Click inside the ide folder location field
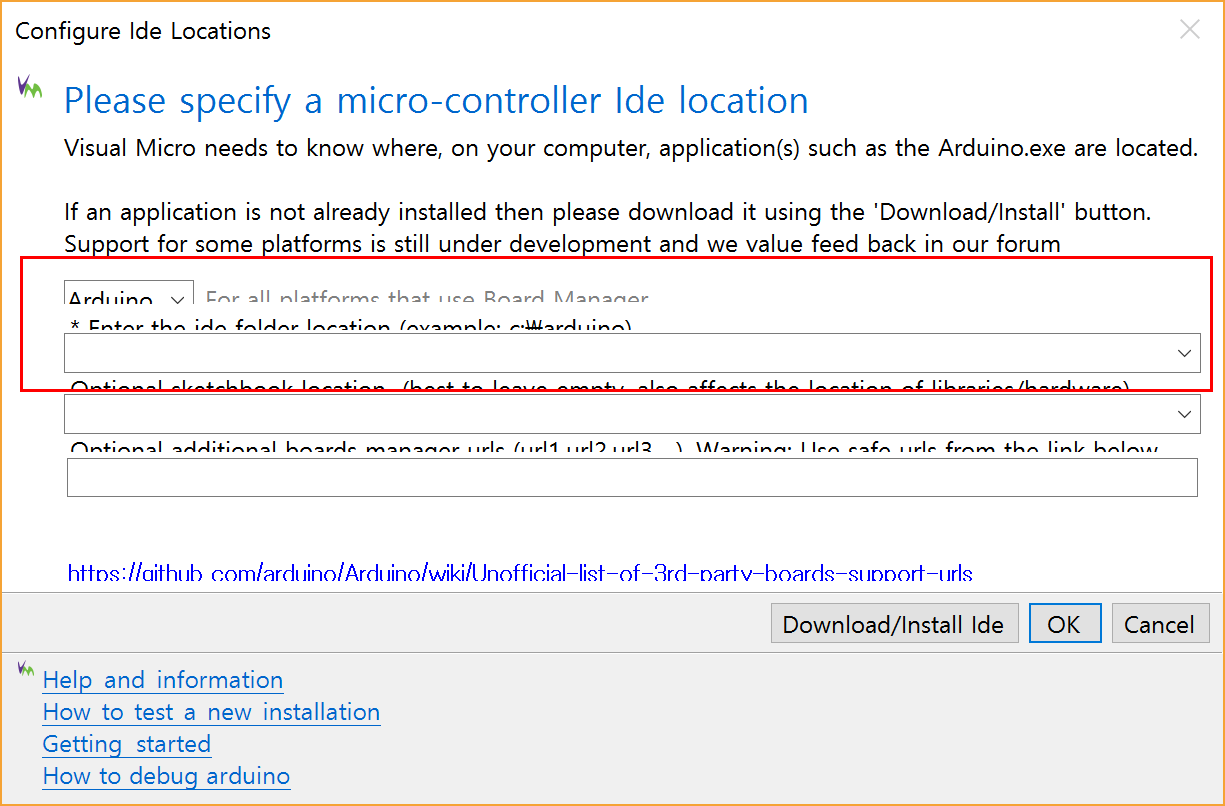Screen dimensions: 1225x806 point(619,353)
